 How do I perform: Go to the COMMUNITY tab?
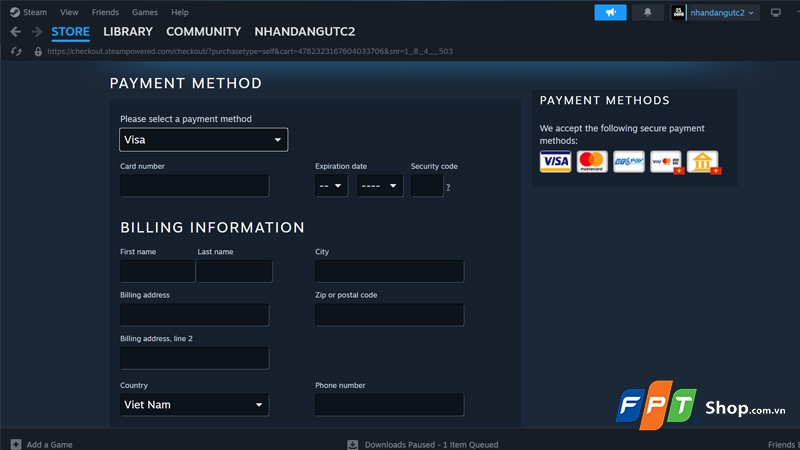204,32
